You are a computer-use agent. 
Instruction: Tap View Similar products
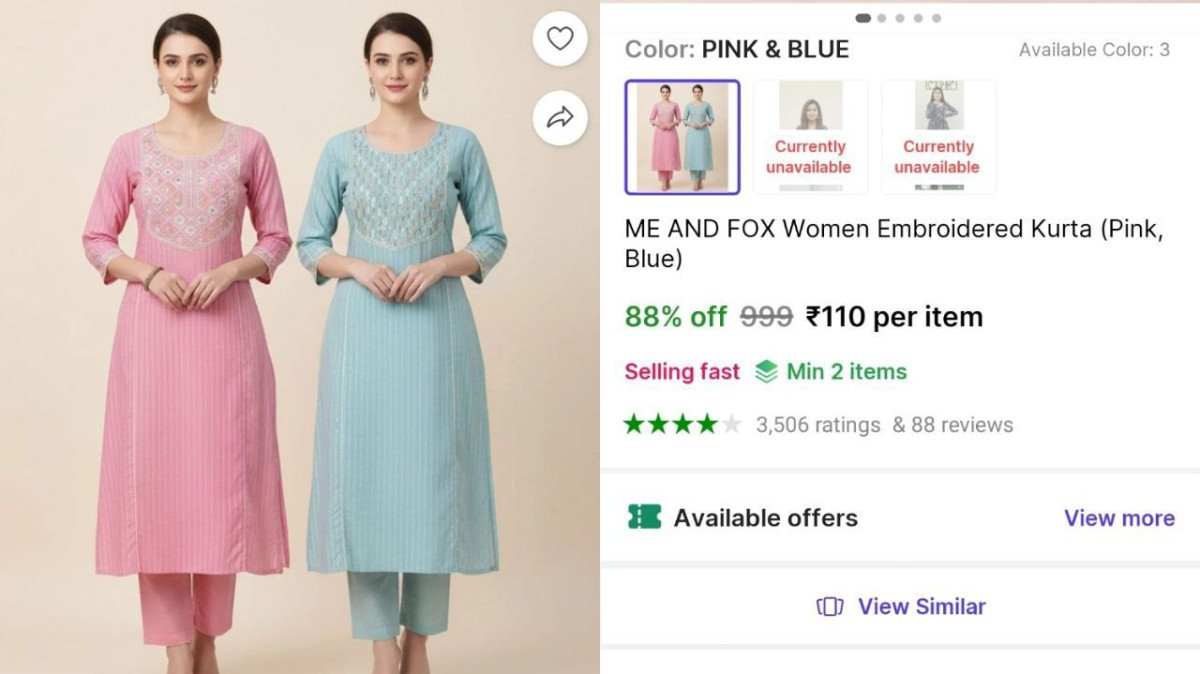pyautogui.click(x=918, y=606)
